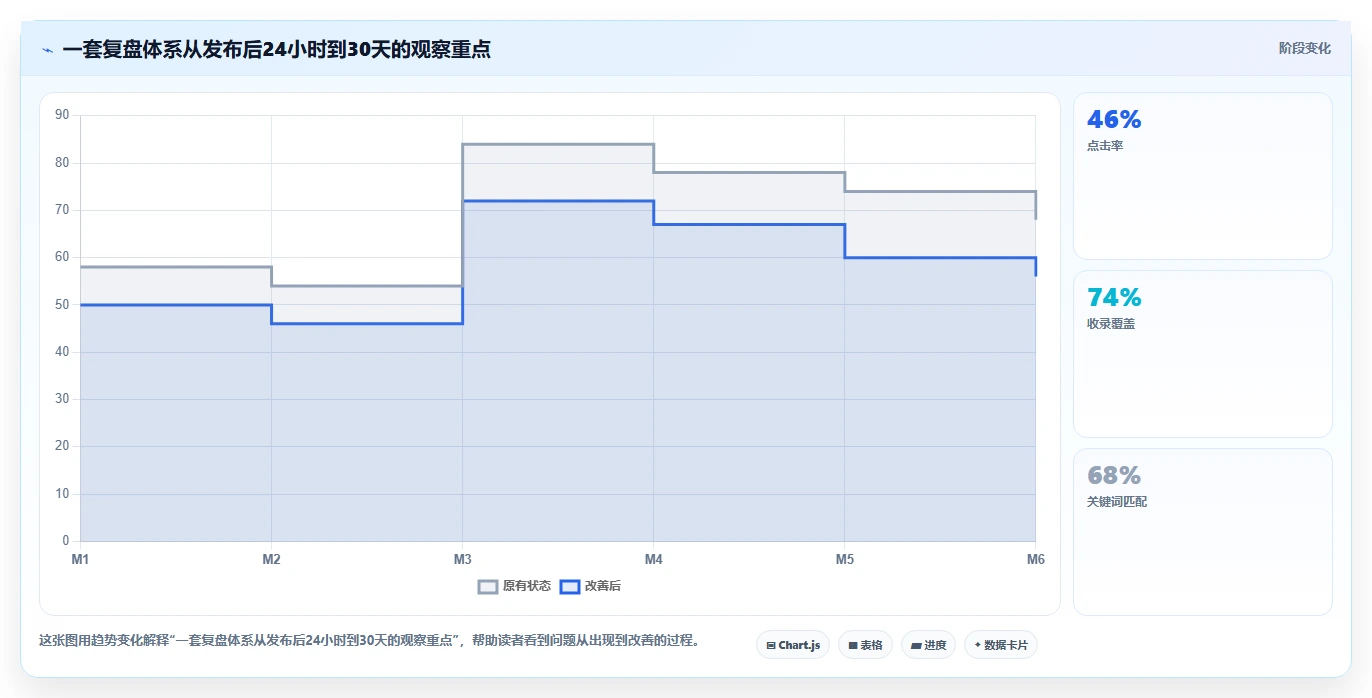Click the 50 y-axis value
1372x698 pixels.
click(62, 304)
